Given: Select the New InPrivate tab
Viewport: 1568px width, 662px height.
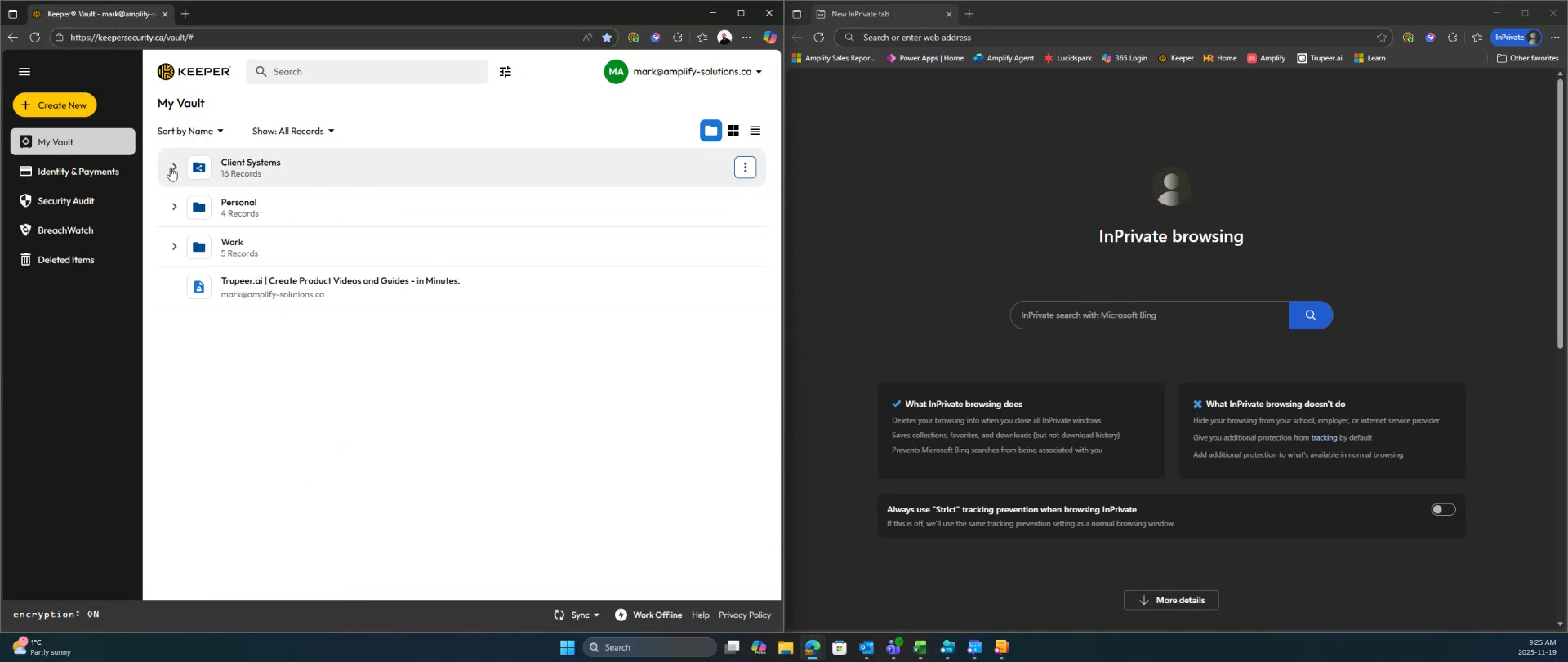Looking at the screenshot, I should tap(883, 14).
